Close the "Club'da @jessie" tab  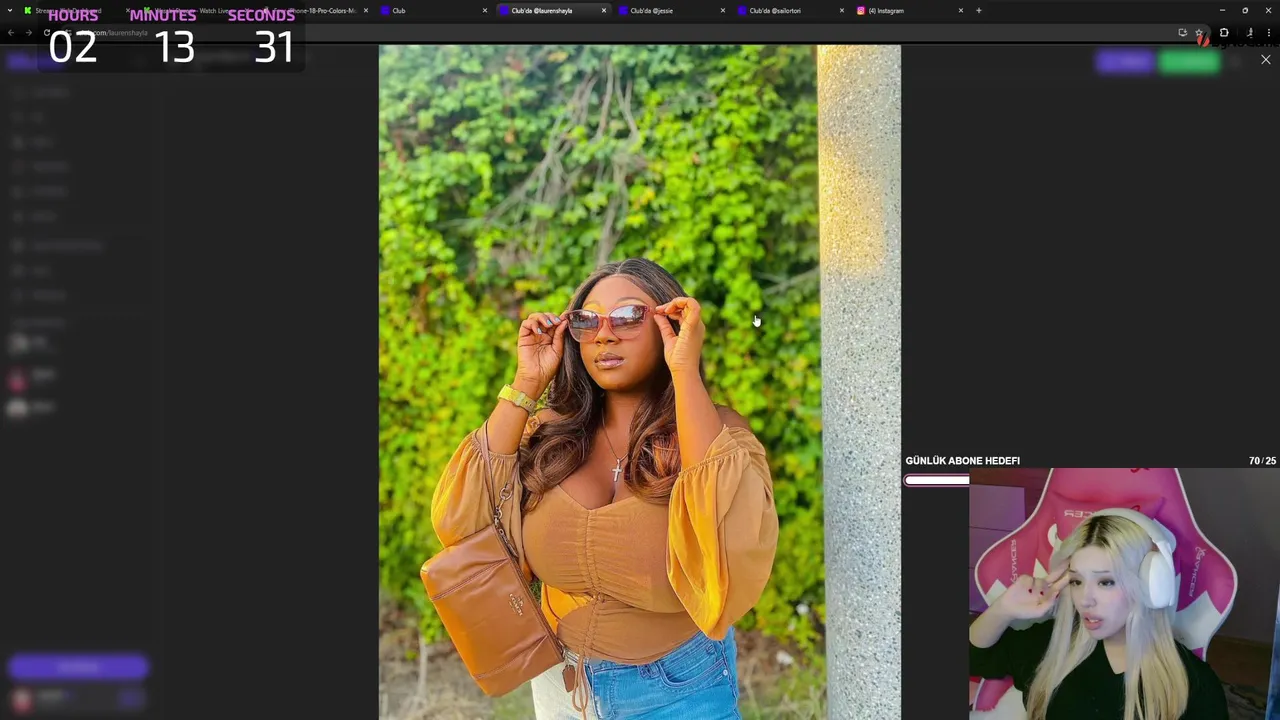[723, 11]
